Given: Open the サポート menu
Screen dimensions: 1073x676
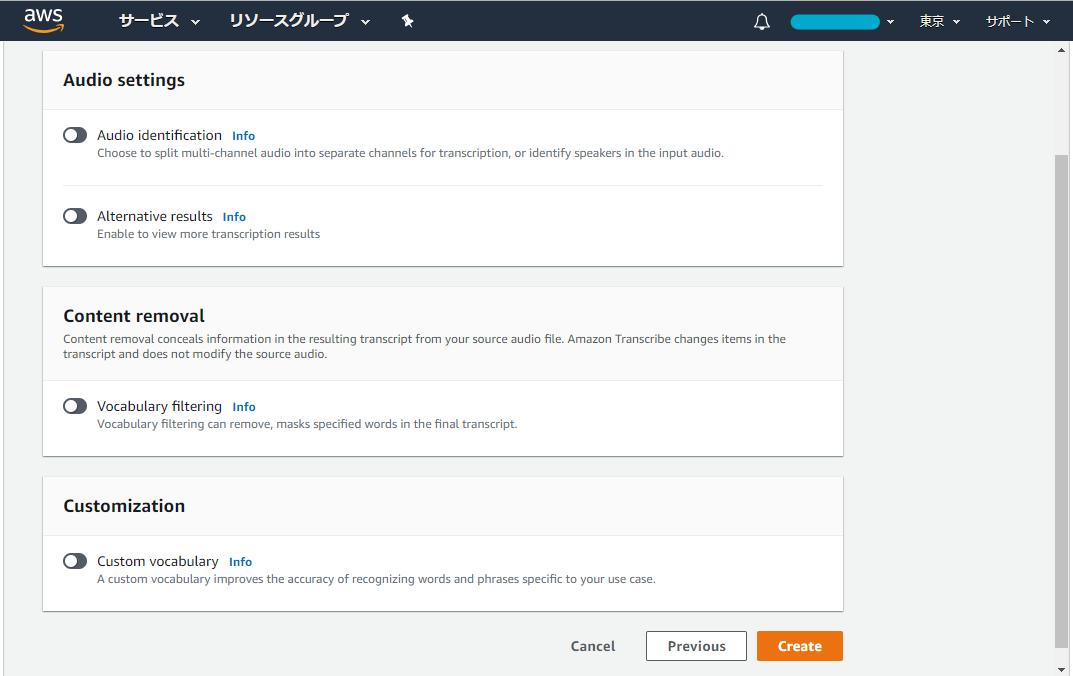Looking at the screenshot, I should pos(1018,22).
